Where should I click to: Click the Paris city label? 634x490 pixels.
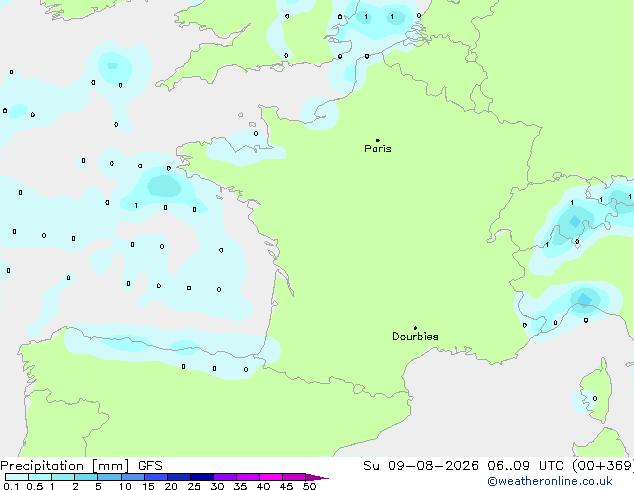(x=378, y=149)
